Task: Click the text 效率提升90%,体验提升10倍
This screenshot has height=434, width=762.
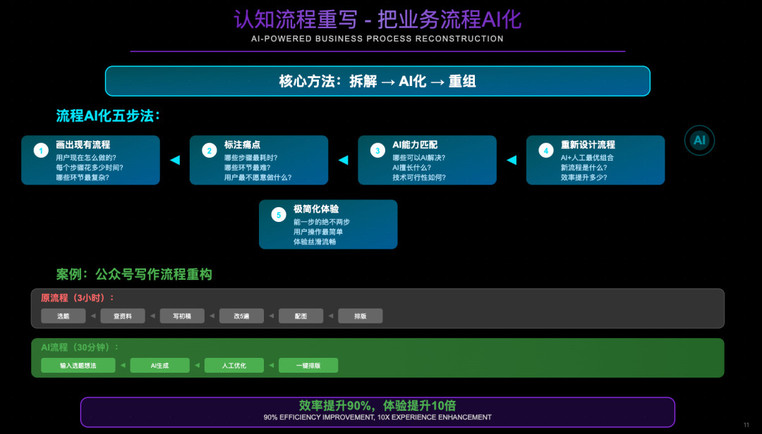Action: 378,406
